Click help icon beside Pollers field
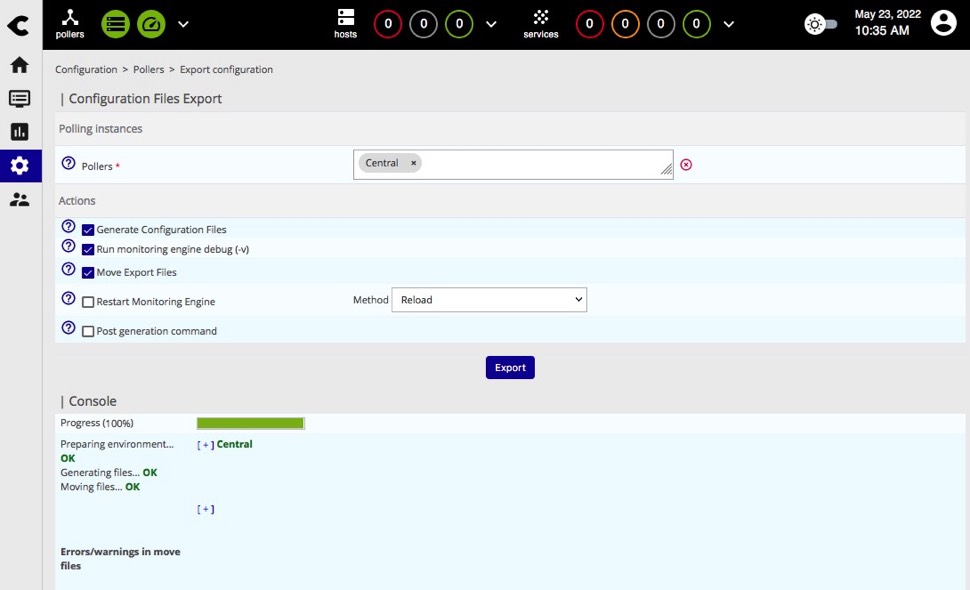The height and width of the screenshot is (590, 970). pos(68,164)
